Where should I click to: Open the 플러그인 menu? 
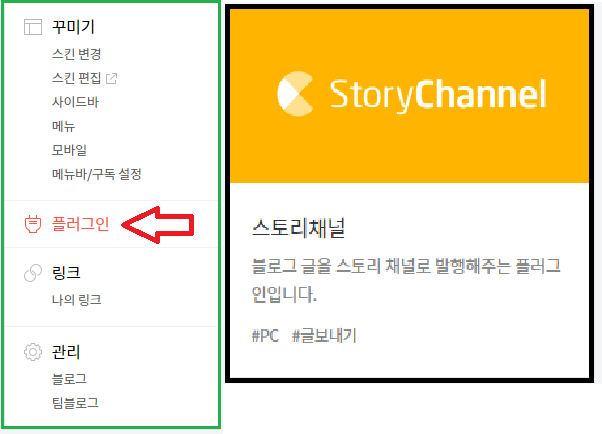coord(80,224)
